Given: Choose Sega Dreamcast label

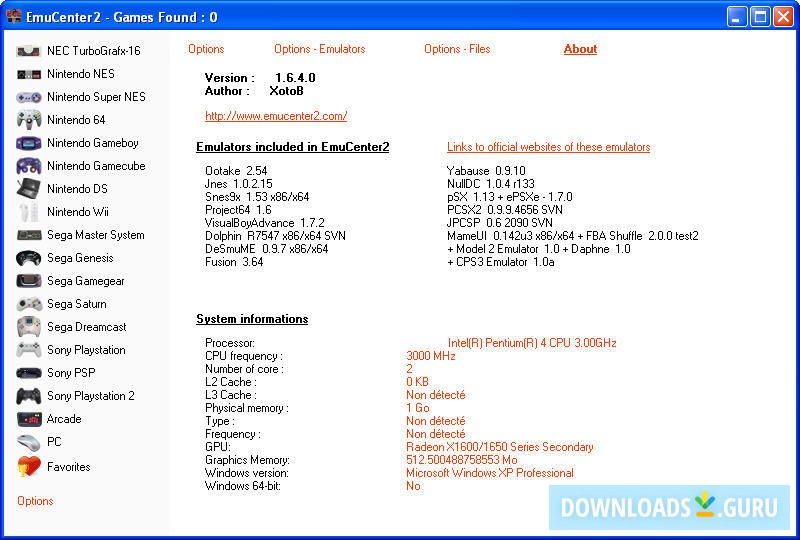Looking at the screenshot, I should click(x=86, y=327).
